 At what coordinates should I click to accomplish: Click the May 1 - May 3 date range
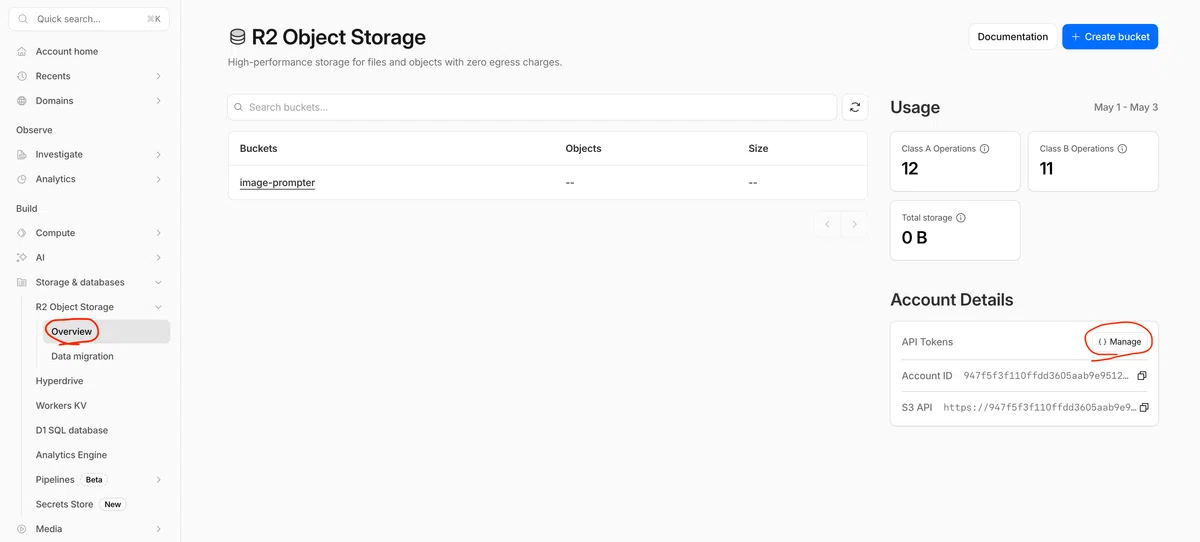1126,107
